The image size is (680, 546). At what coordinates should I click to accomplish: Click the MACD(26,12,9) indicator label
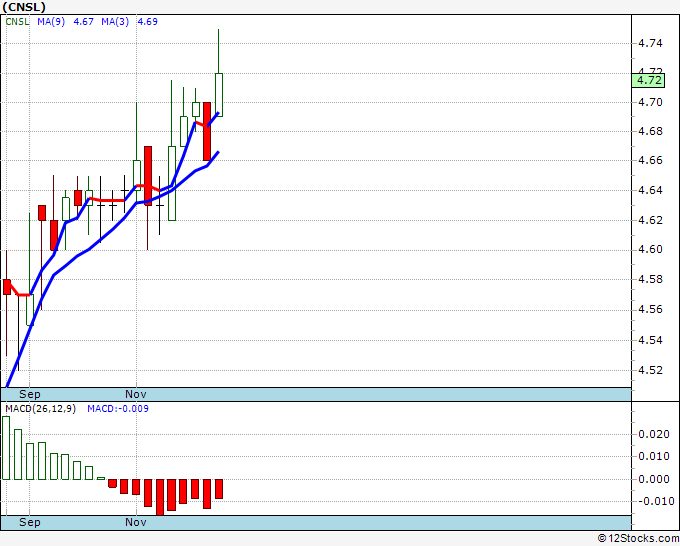40,409
